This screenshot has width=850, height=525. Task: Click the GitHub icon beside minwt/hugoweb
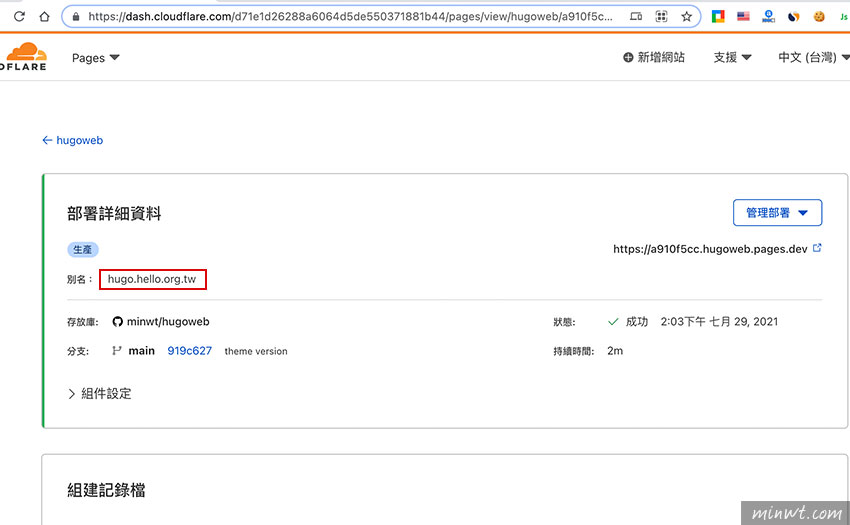pyautogui.click(x=118, y=322)
